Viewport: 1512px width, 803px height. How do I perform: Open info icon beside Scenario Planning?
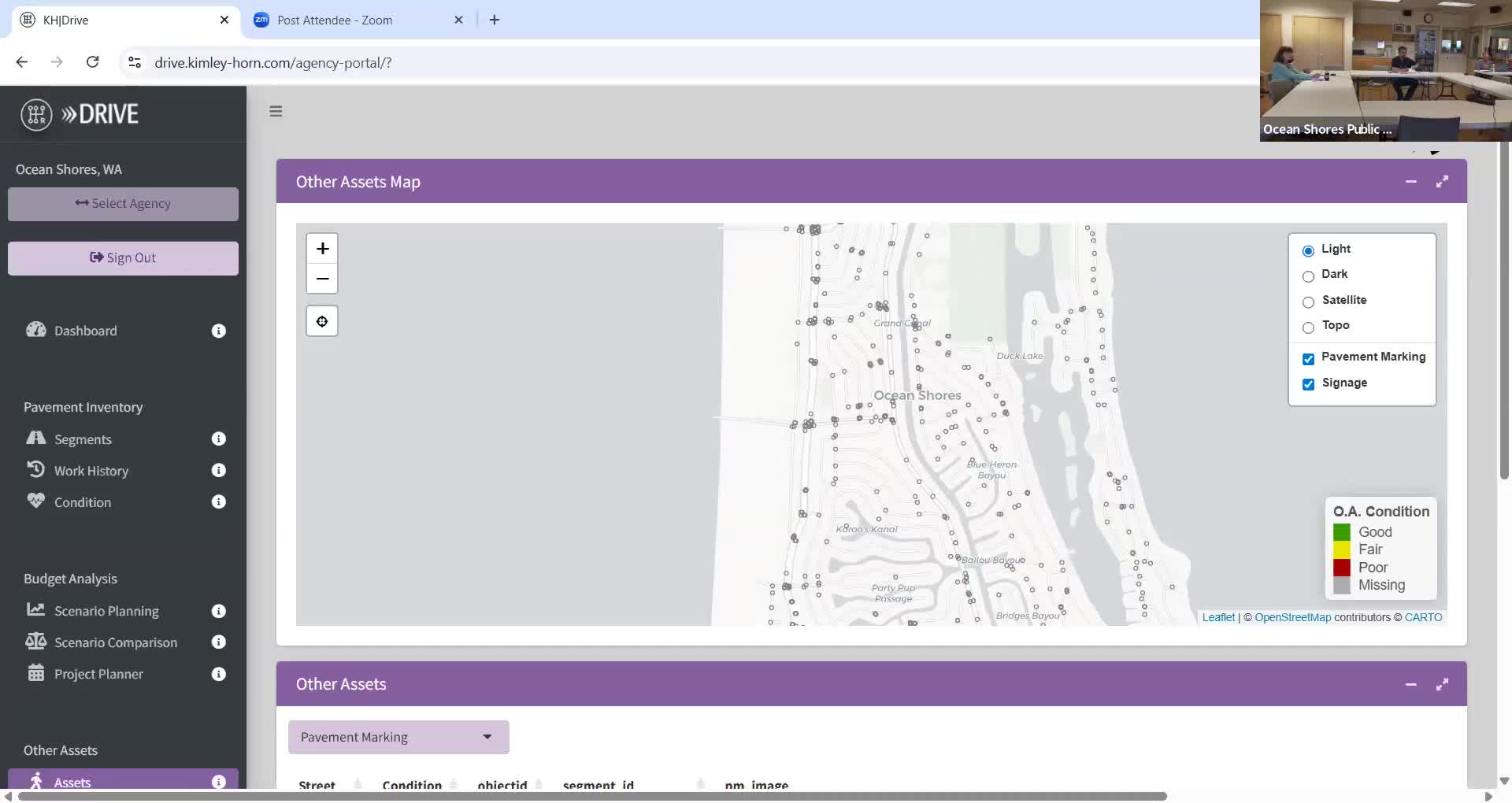tap(219, 611)
